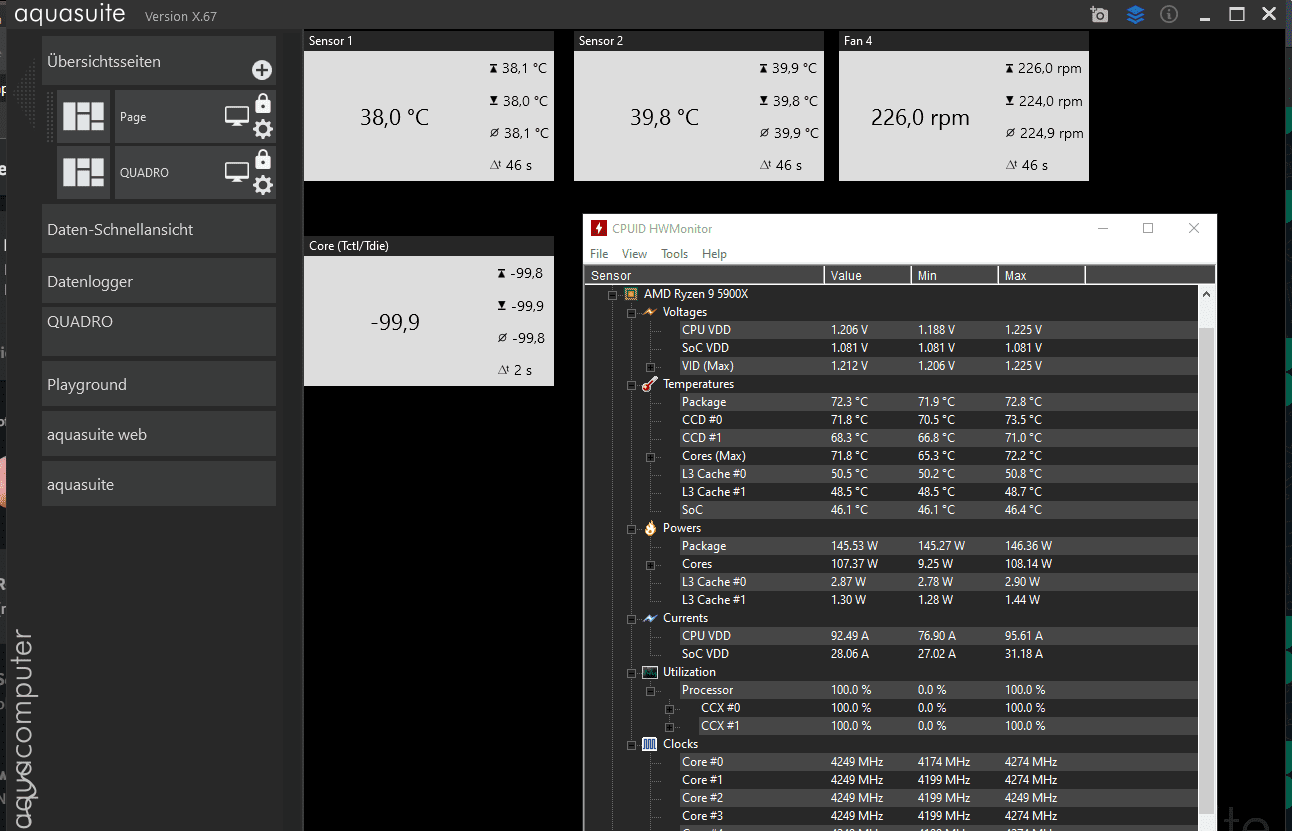
Task: Open the QUADRO device section below Datenlogger
Action: point(159,331)
